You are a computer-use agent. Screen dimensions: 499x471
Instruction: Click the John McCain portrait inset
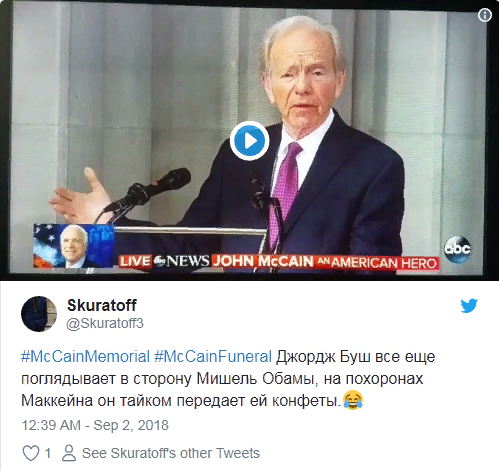pyautogui.click(x=74, y=246)
